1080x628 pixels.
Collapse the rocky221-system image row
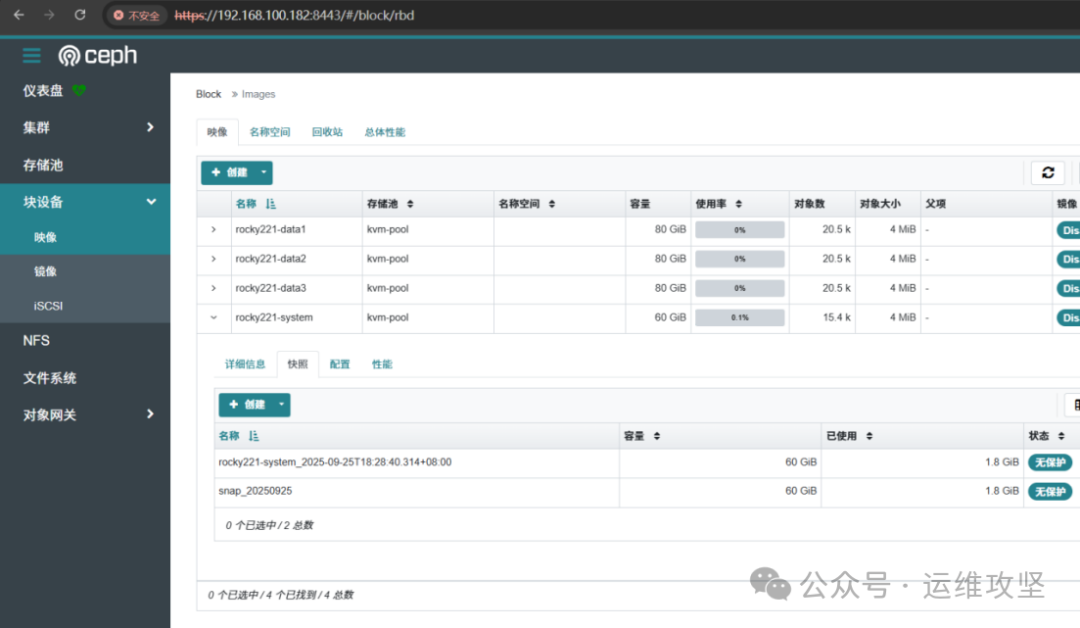(x=213, y=318)
